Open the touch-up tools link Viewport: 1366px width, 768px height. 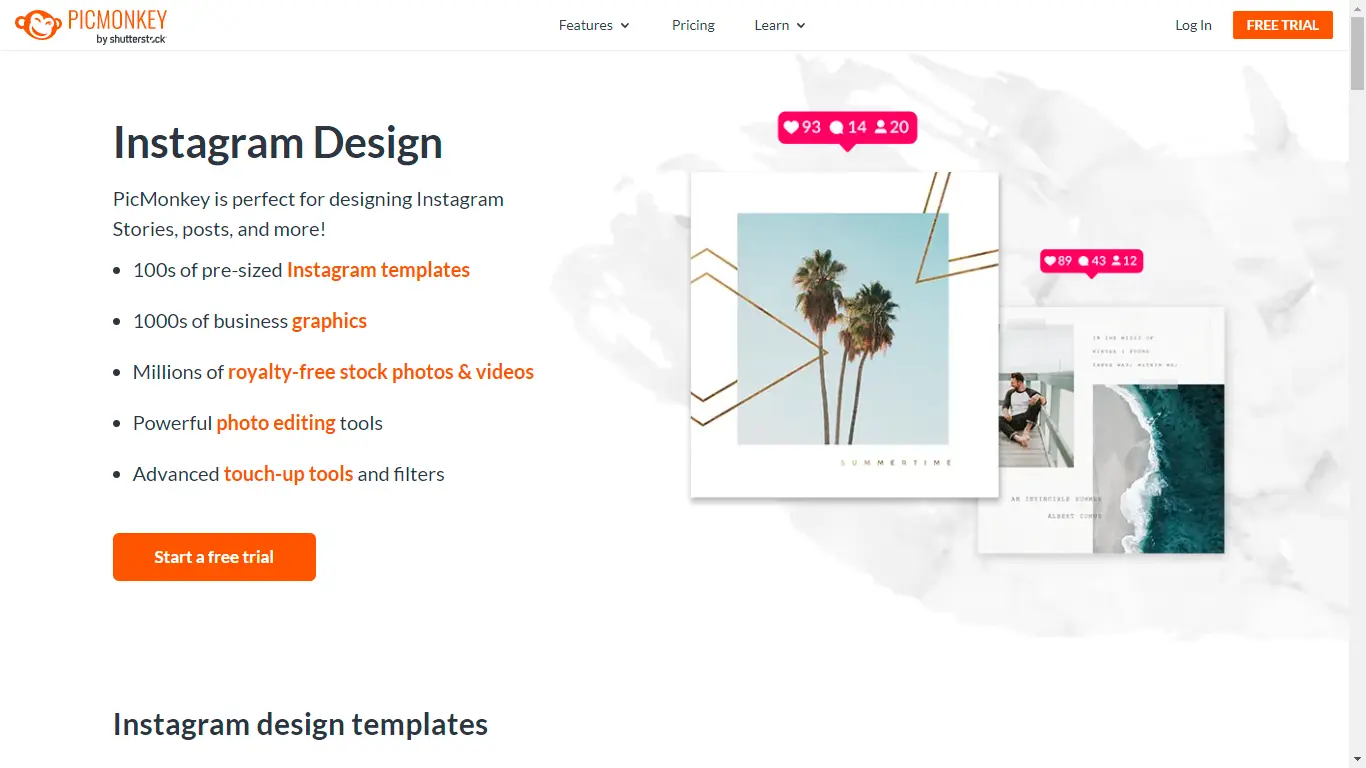click(288, 474)
